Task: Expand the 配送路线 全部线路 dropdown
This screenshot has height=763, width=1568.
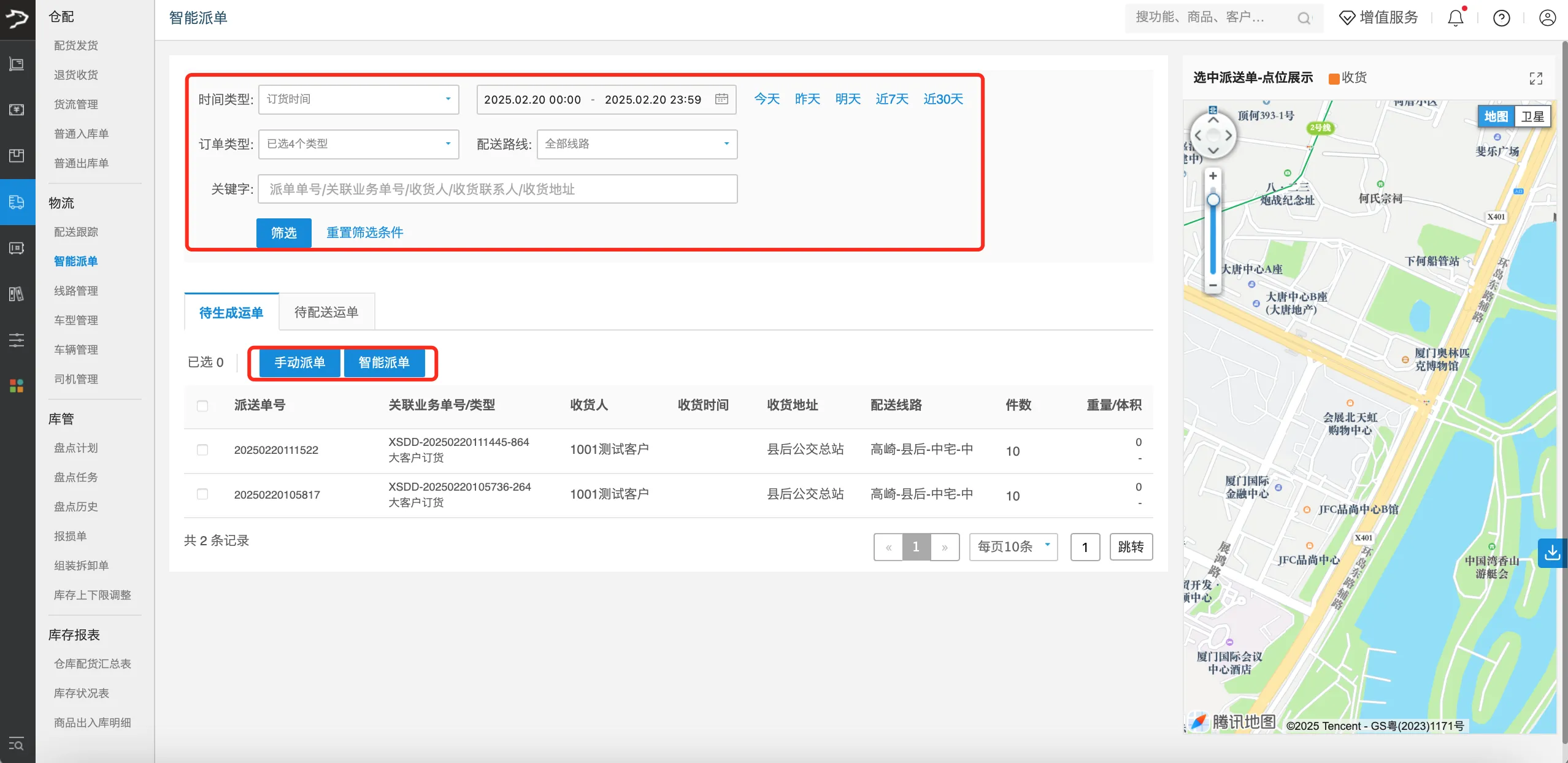Action: coord(637,144)
